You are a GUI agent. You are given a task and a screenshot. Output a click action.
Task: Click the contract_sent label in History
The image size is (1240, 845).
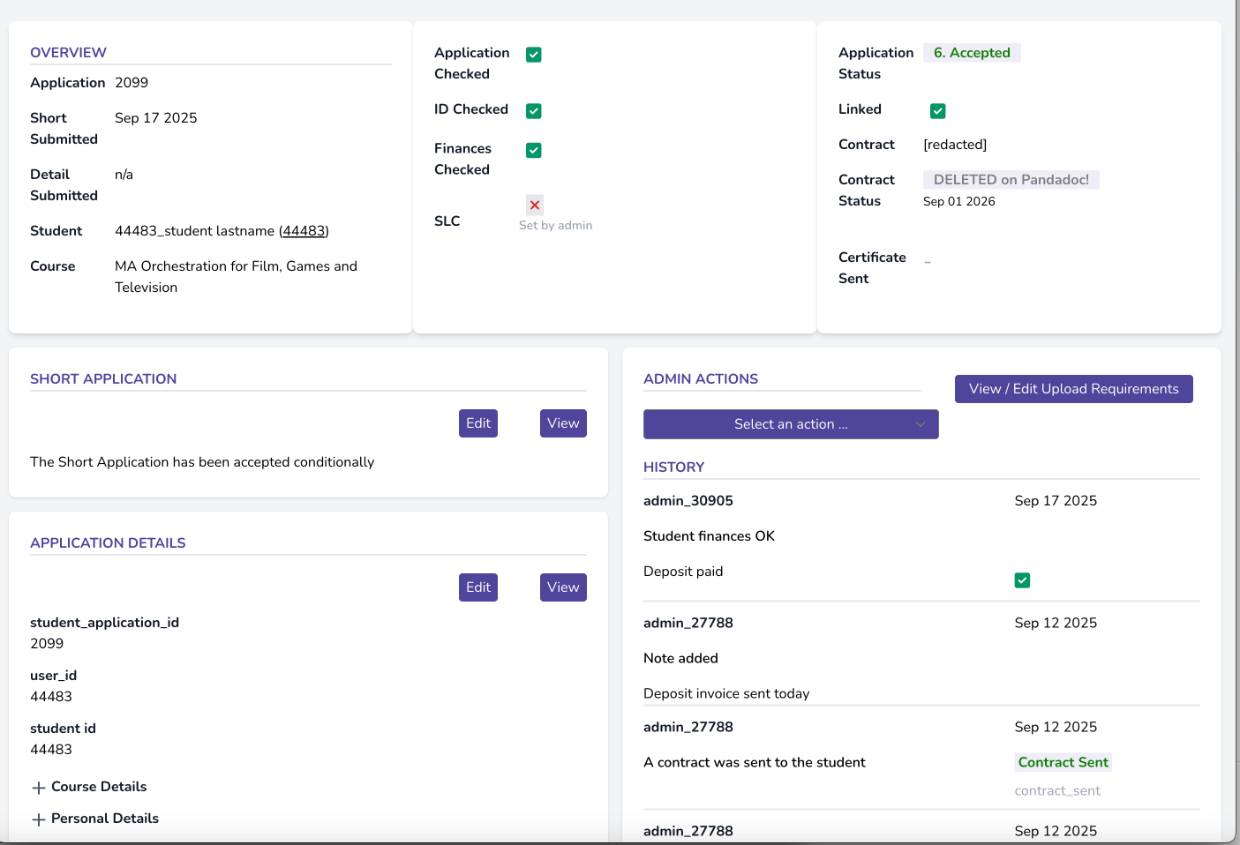point(1057,791)
